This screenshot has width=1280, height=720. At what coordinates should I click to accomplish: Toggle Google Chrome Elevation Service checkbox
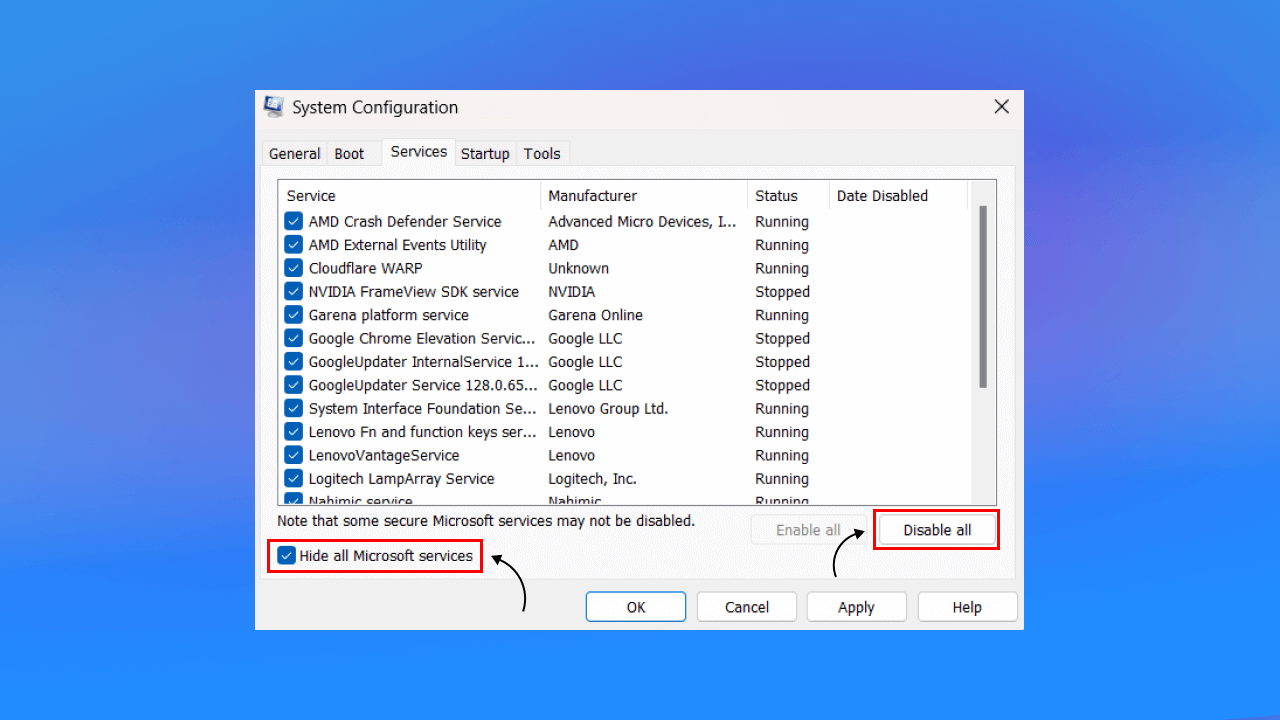(x=293, y=338)
